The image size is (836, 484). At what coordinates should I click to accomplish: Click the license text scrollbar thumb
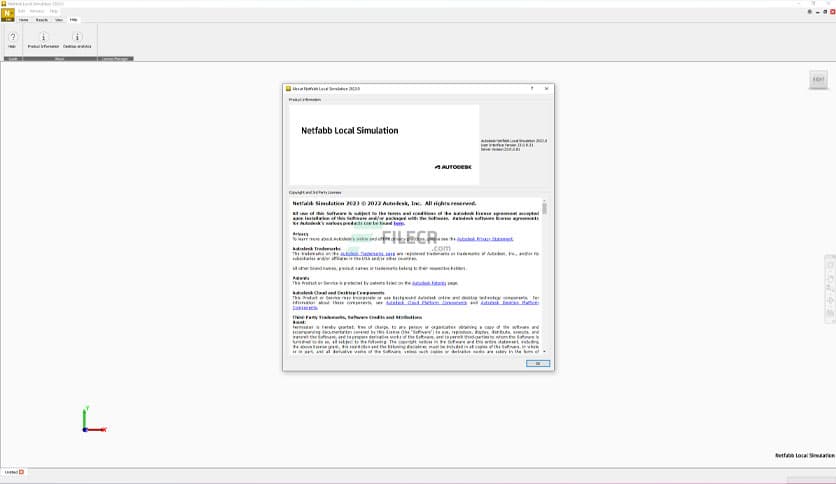pyautogui.click(x=544, y=208)
